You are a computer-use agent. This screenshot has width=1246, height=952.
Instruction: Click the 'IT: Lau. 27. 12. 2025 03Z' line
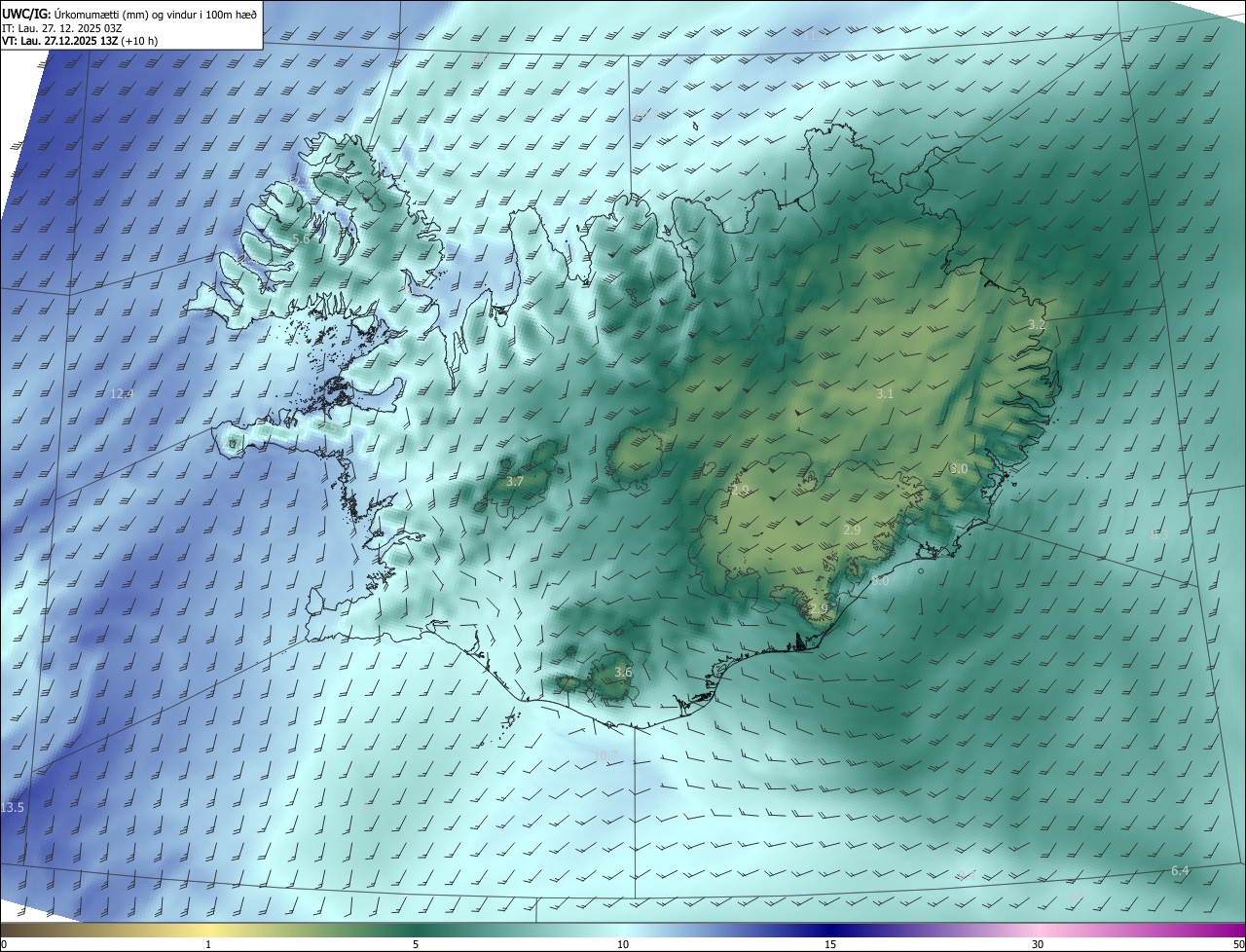(x=62, y=27)
